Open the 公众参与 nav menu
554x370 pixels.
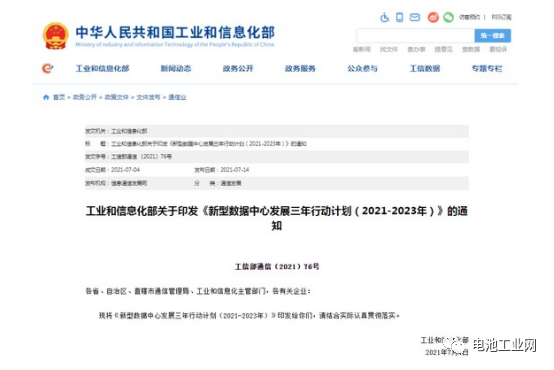pyautogui.click(x=363, y=69)
